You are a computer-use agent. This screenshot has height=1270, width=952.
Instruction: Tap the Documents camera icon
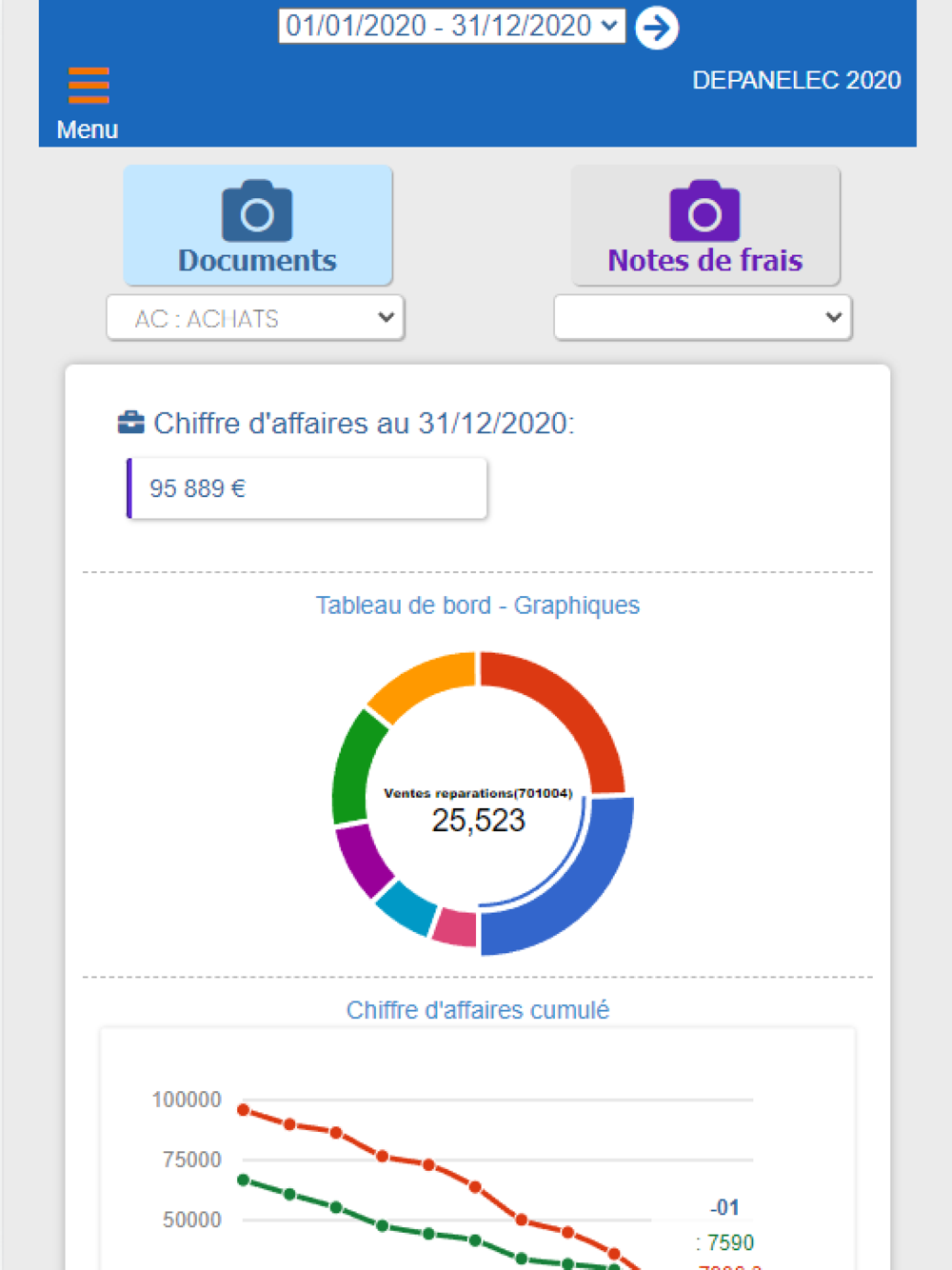[257, 211]
